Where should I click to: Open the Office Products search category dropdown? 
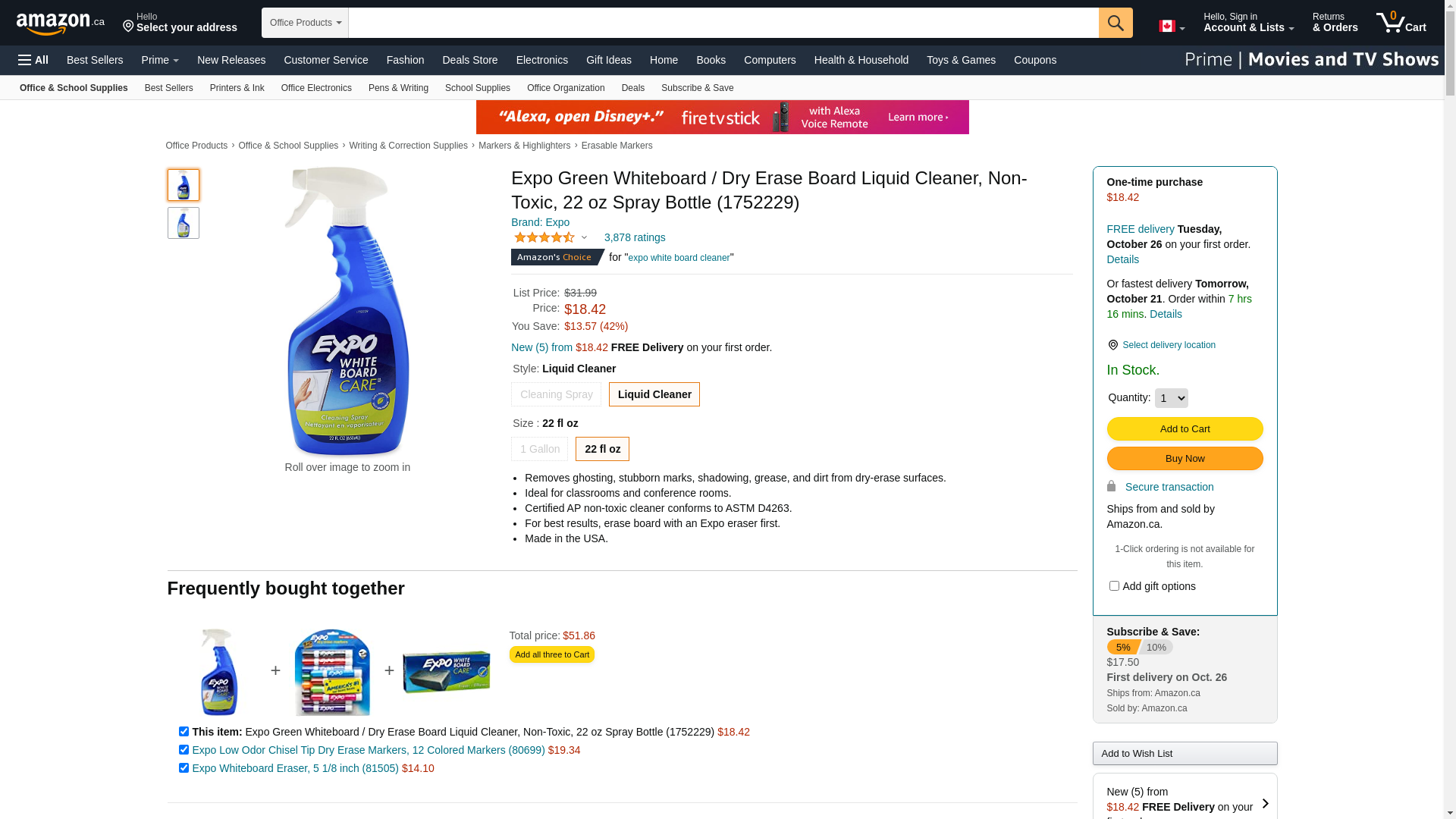(x=305, y=23)
